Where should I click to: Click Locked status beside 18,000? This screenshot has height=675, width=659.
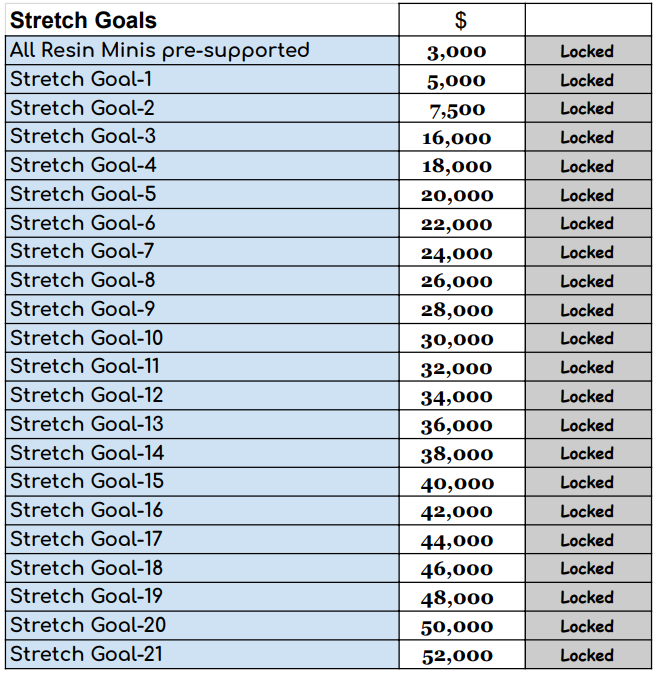pos(587,166)
